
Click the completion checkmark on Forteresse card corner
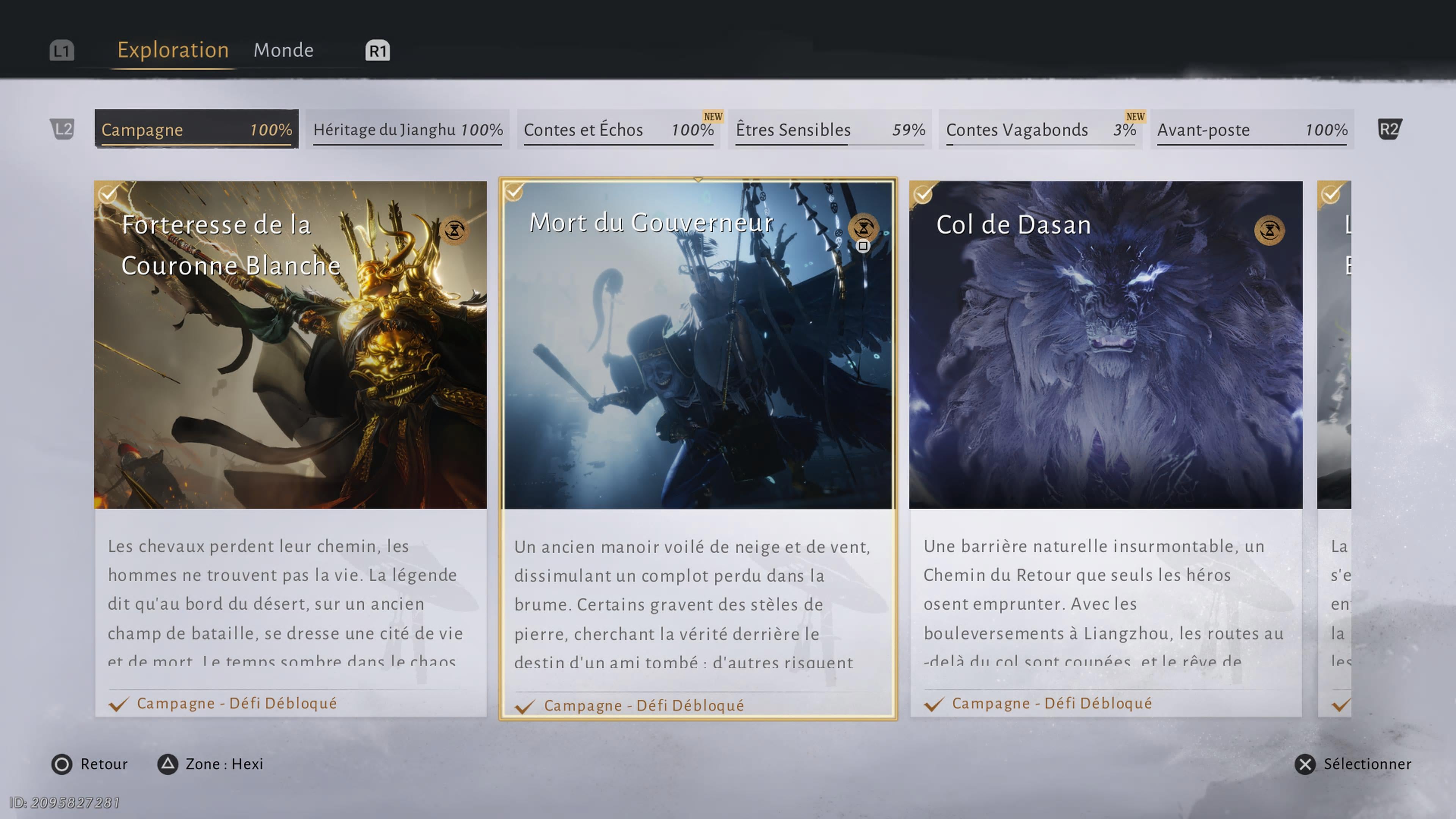[107, 194]
